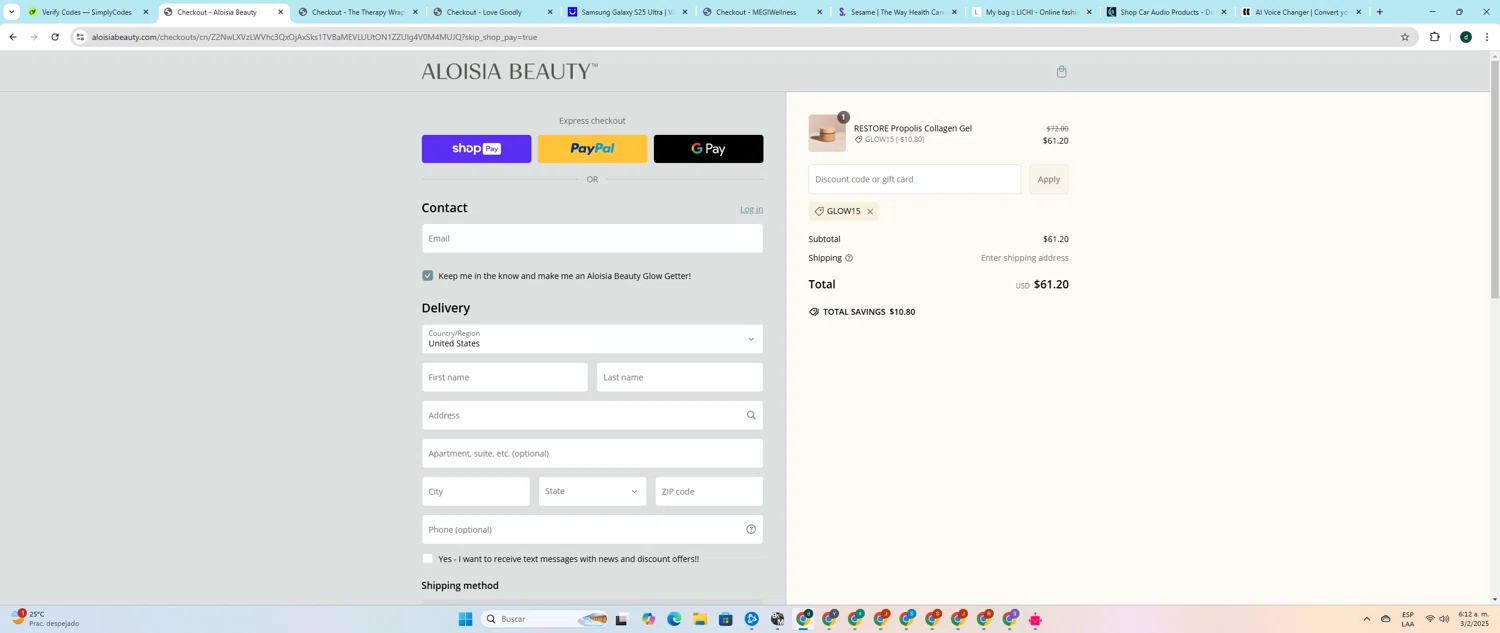Click the address search magnifier icon
The width and height of the screenshot is (1500, 633).
tap(751, 416)
